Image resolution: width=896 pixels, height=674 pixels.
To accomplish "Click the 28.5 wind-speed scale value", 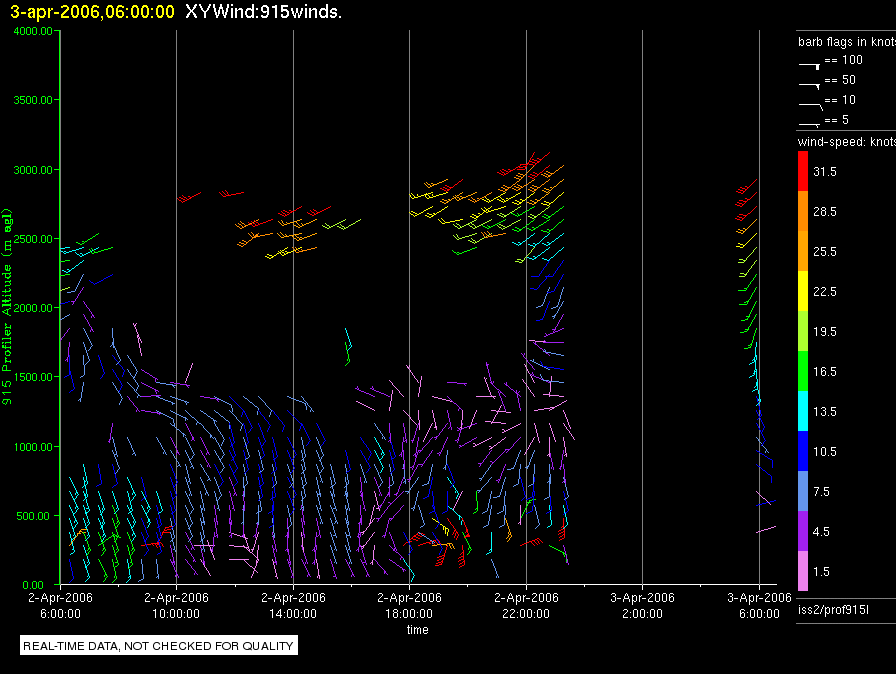I will click(825, 212).
